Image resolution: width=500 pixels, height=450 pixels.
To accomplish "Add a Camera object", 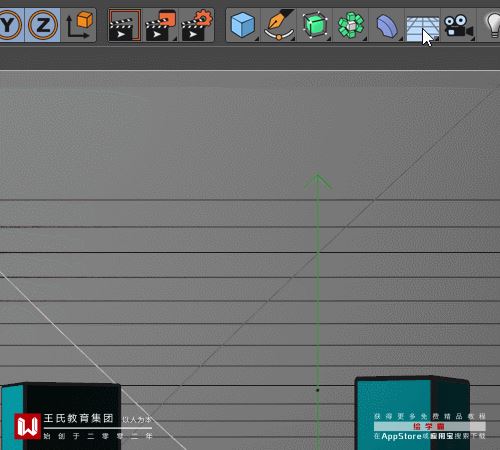I will (x=458, y=25).
